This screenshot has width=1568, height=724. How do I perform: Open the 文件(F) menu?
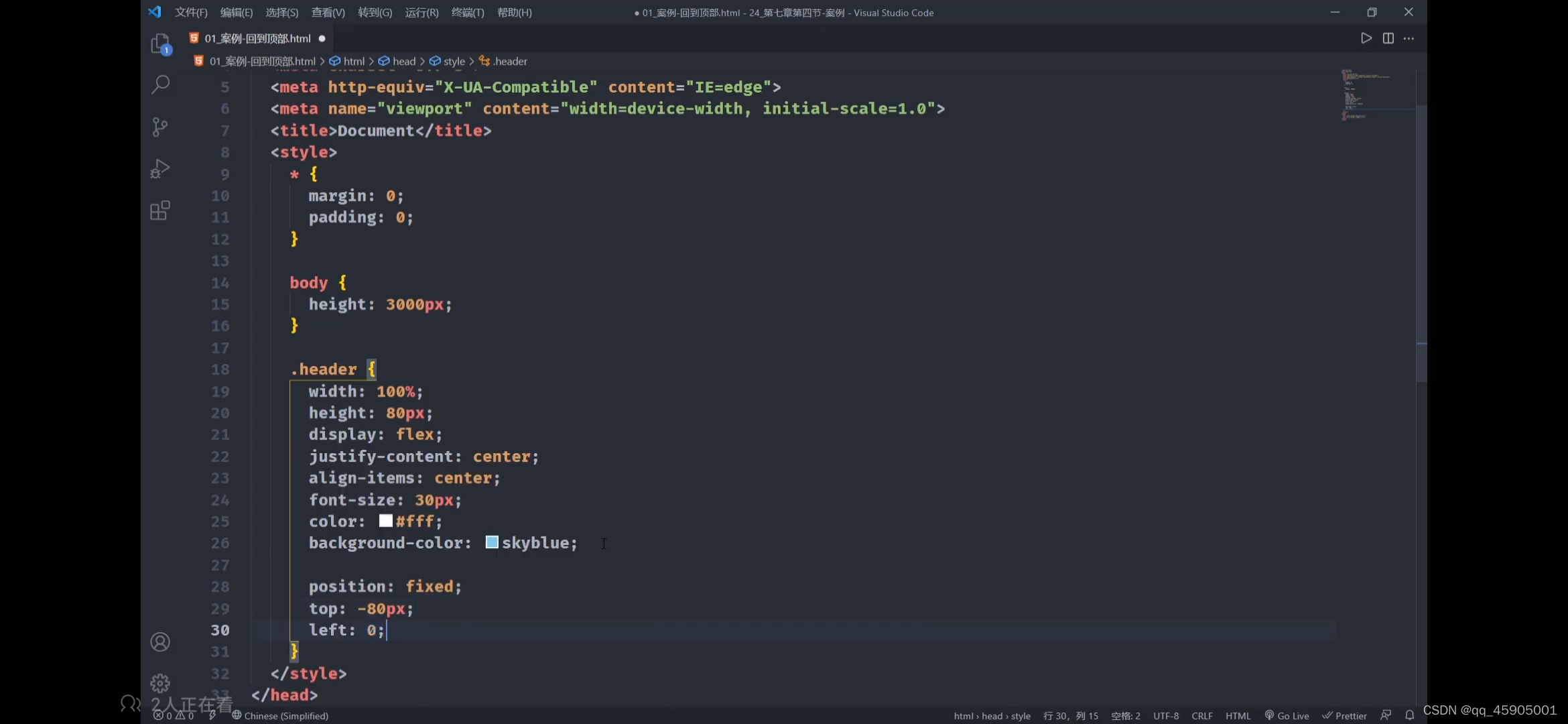pos(191,13)
